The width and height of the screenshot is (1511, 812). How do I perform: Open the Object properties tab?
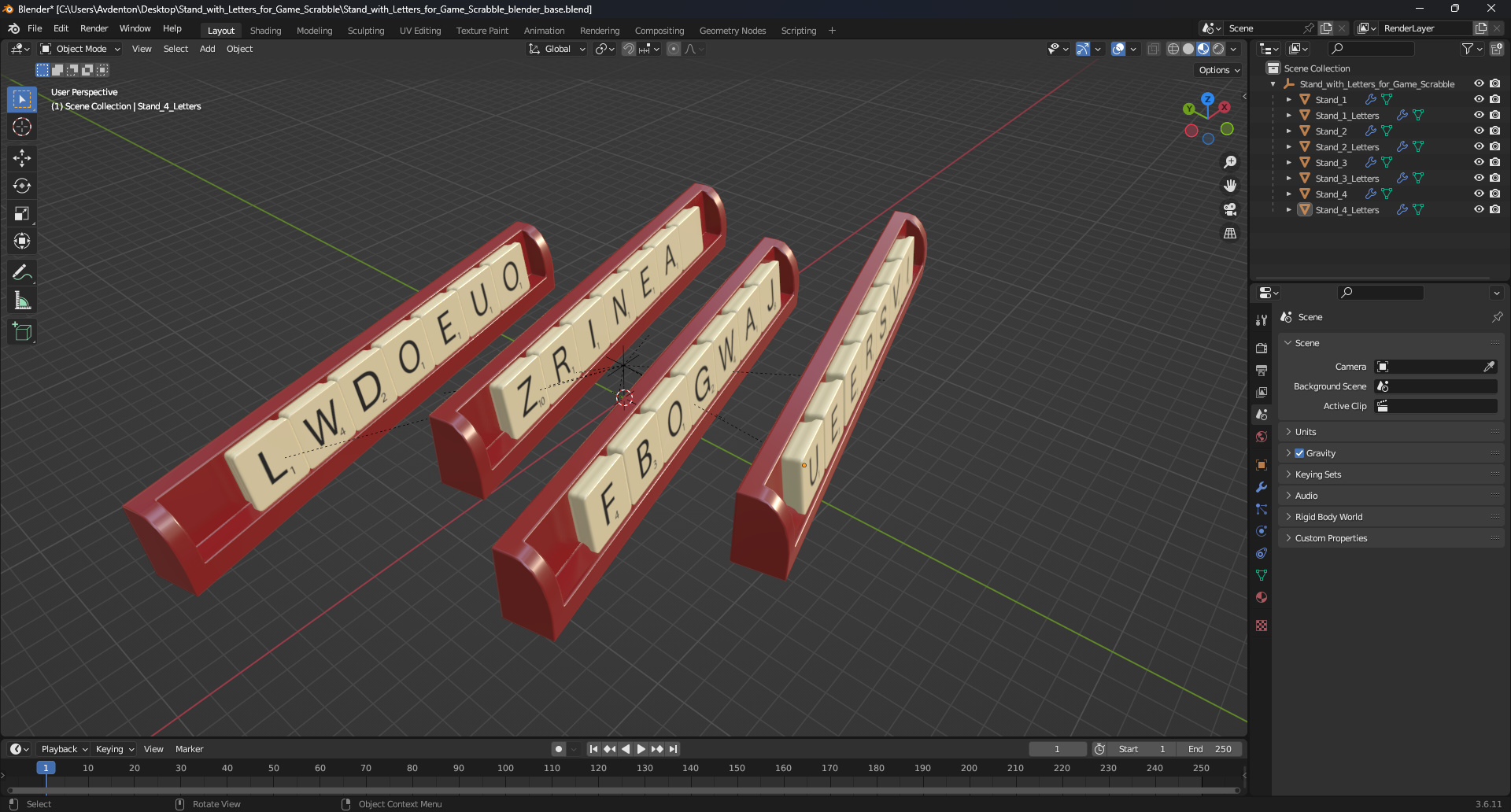click(x=1262, y=465)
